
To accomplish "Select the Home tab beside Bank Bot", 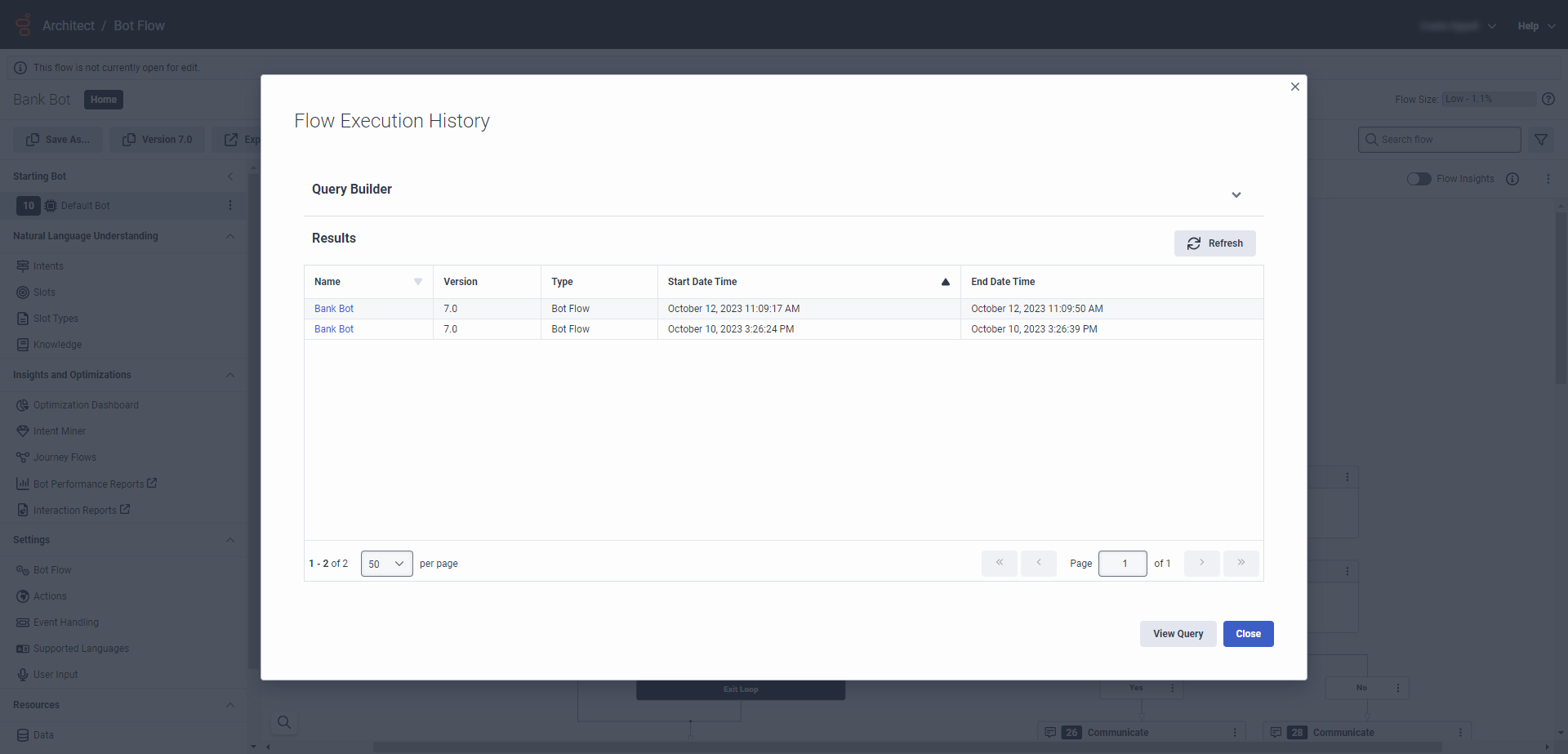I will pyautogui.click(x=103, y=99).
